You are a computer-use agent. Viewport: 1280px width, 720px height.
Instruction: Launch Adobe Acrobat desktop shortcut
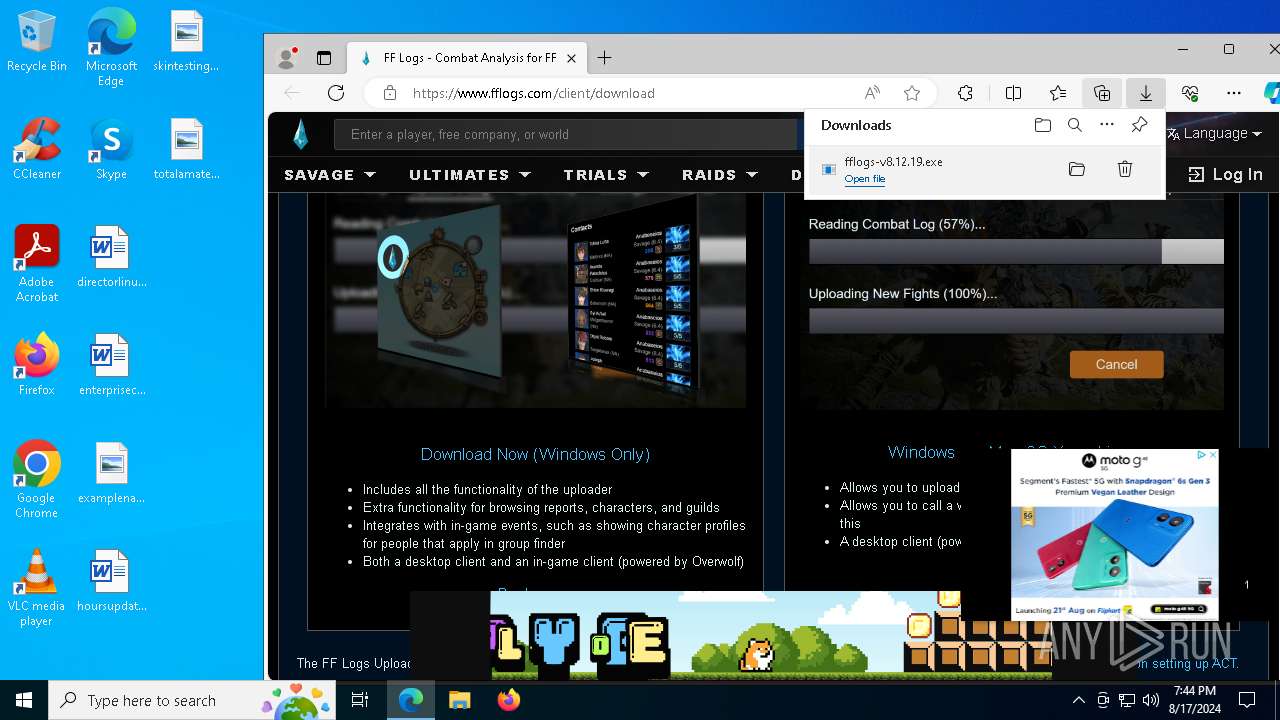click(x=36, y=264)
